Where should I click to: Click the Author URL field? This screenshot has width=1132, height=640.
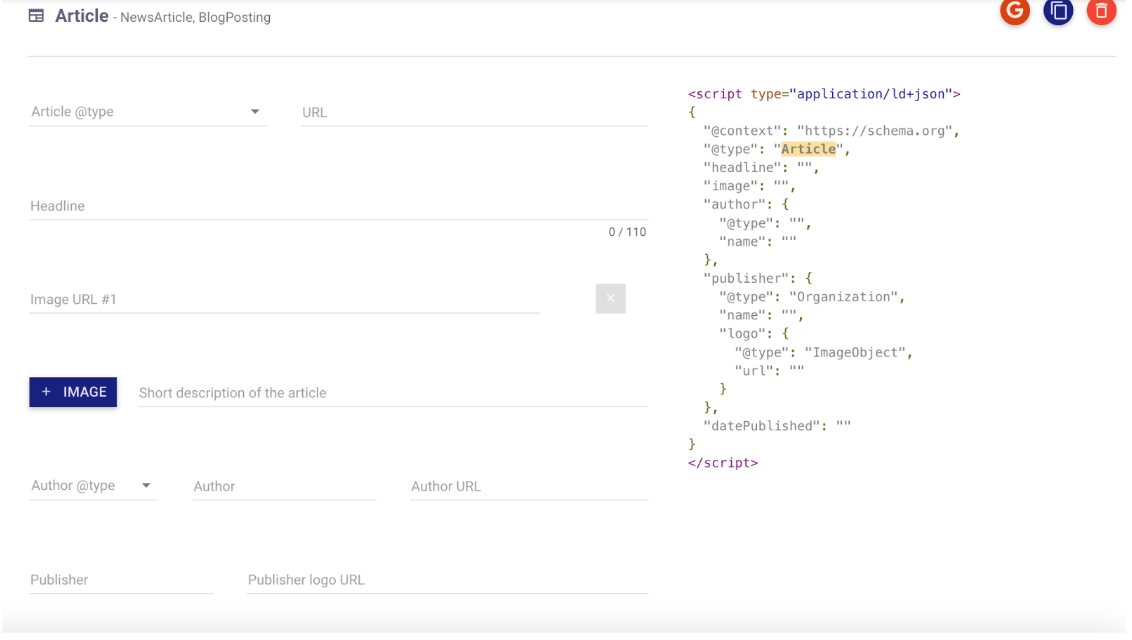(x=529, y=486)
